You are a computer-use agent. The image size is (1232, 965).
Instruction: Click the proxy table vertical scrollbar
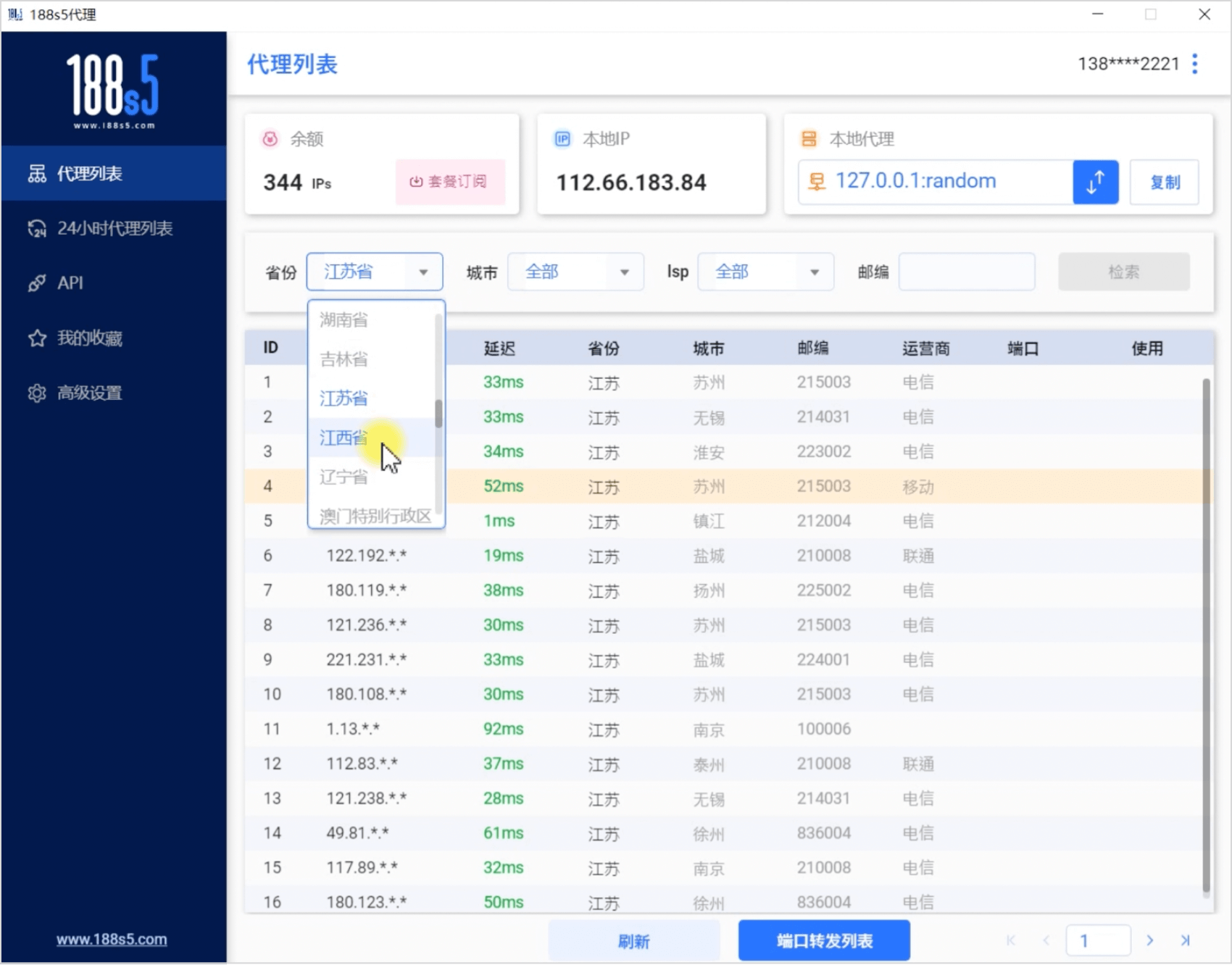tap(1206, 635)
